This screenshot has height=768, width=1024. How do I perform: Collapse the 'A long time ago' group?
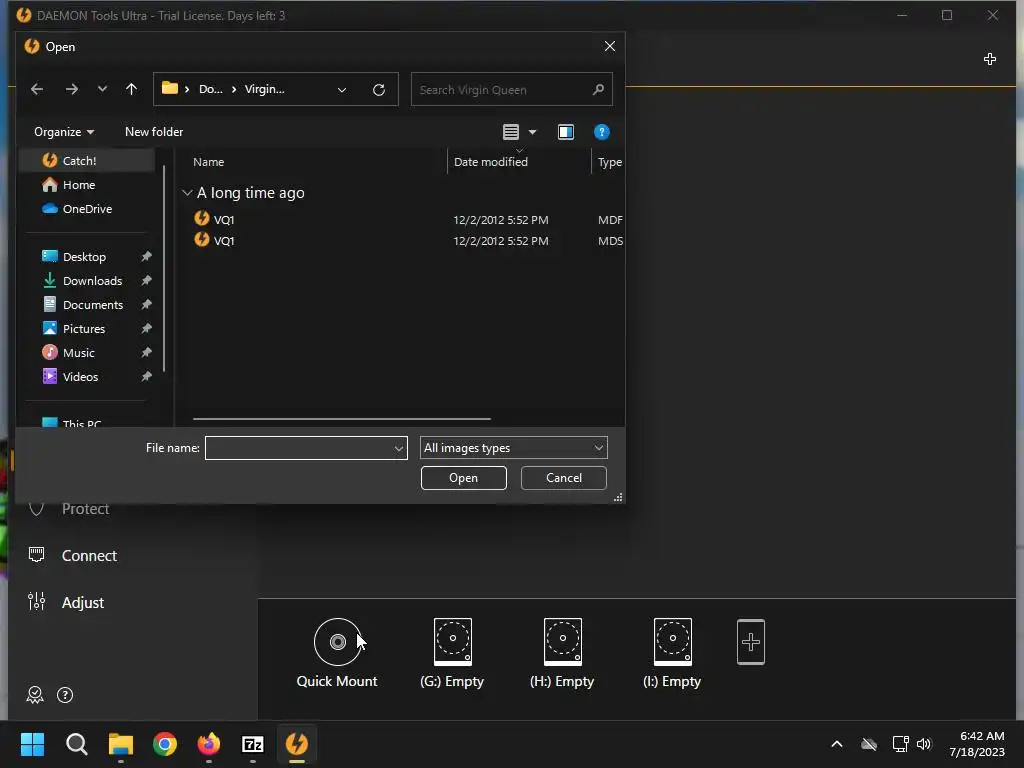point(187,193)
